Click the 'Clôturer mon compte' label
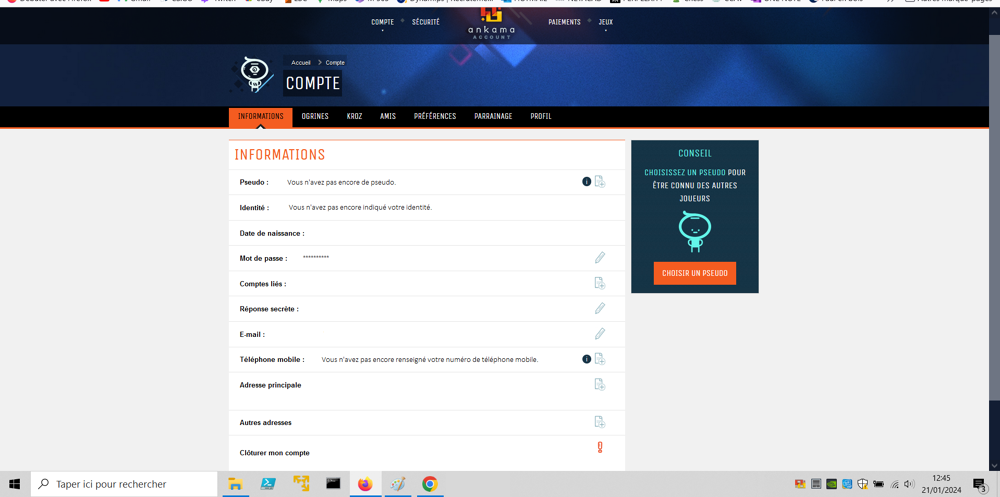Image resolution: width=1000 pixels, height=497 pixels. coord(274,453)
